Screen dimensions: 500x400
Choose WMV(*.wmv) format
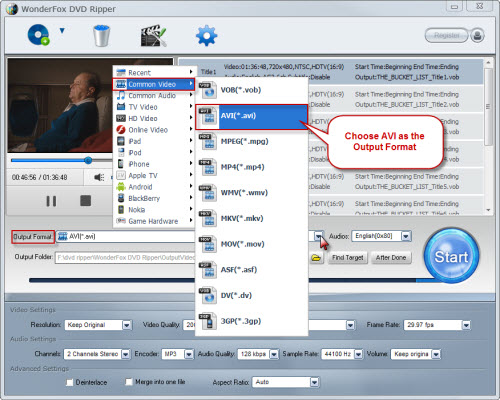point(252,193)
